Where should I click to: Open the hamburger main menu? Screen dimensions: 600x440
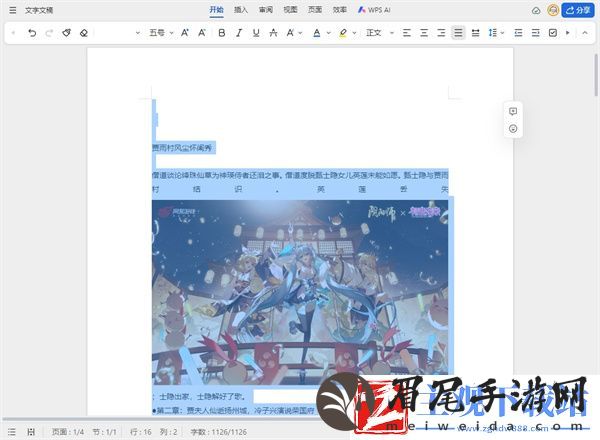click(x=13, y=10)
